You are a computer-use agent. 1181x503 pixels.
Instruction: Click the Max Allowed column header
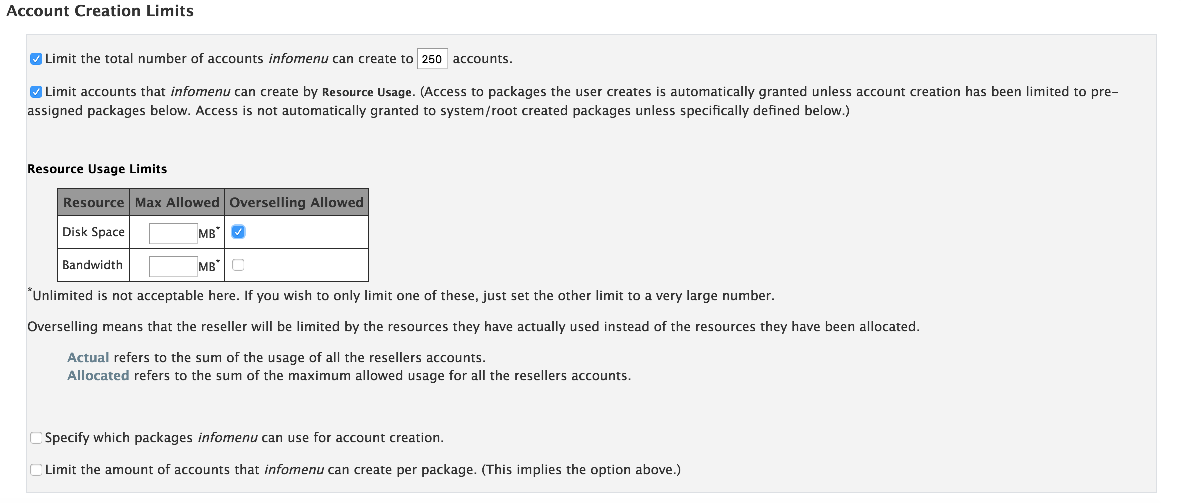click(177, 203)
